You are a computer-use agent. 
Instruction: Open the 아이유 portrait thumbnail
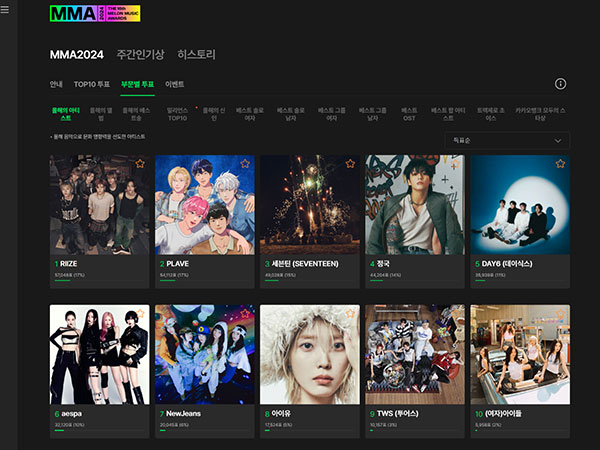click(310, 354)
